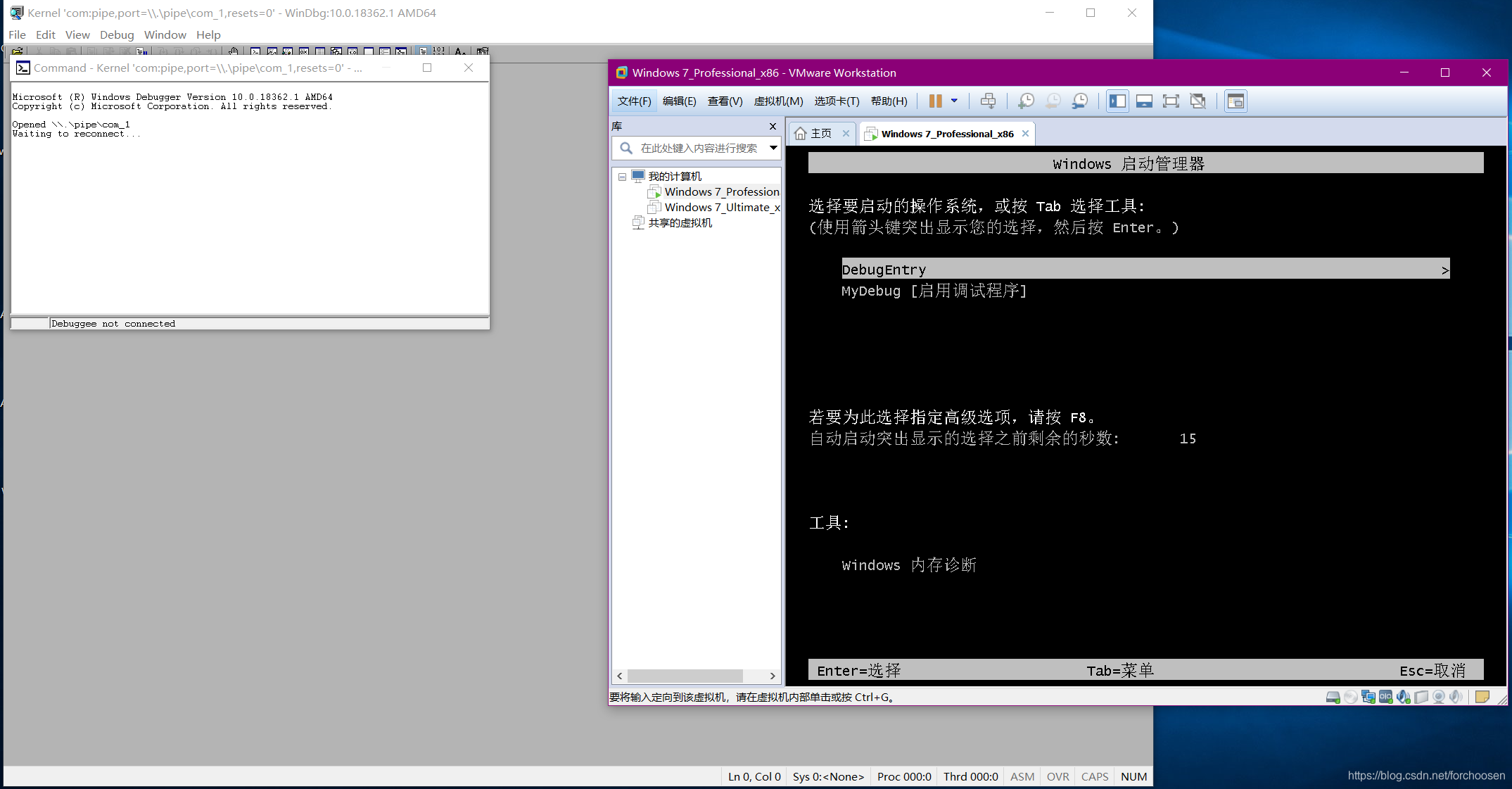Click the Send Ctrl+Alt+Del icon in VMware toolbar

point(988,101)
